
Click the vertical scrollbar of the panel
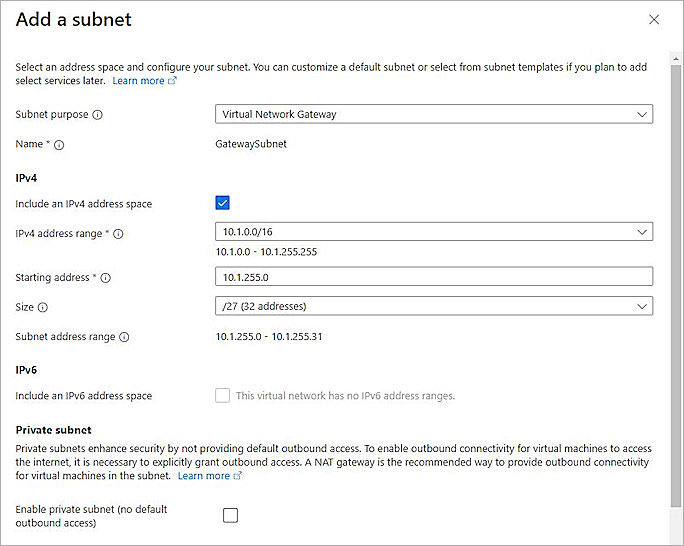pos(678,300)
